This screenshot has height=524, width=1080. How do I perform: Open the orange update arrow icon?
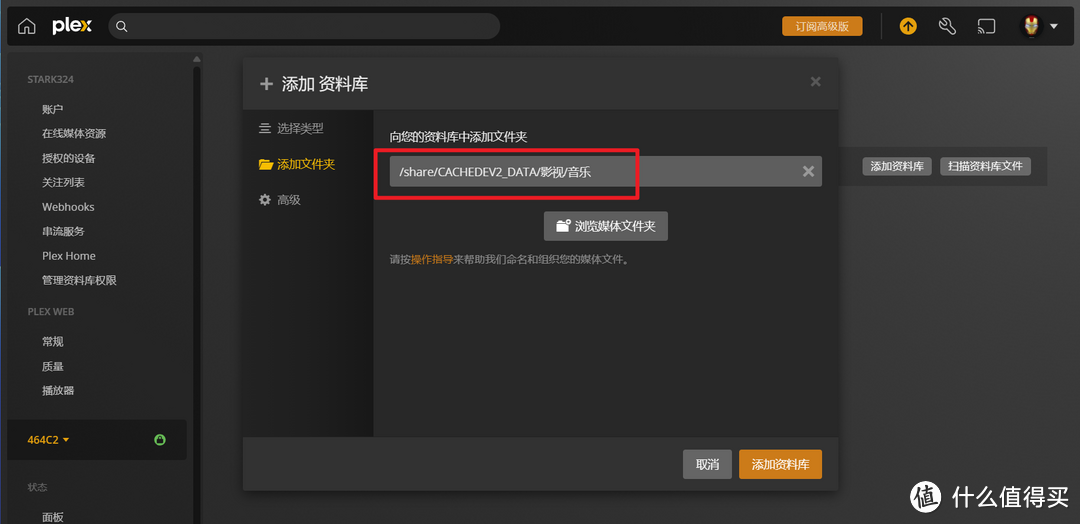tap(908, 27)
